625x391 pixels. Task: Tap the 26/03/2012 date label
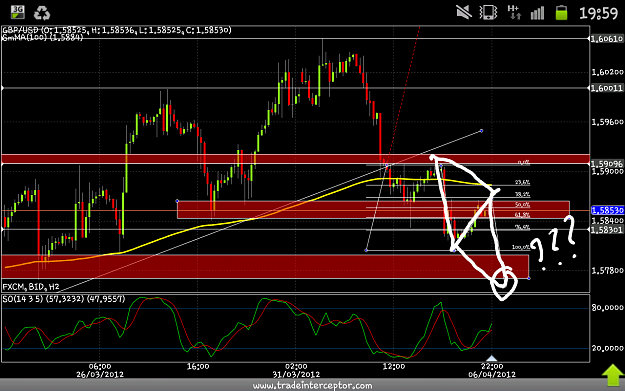tap(100, 375)
